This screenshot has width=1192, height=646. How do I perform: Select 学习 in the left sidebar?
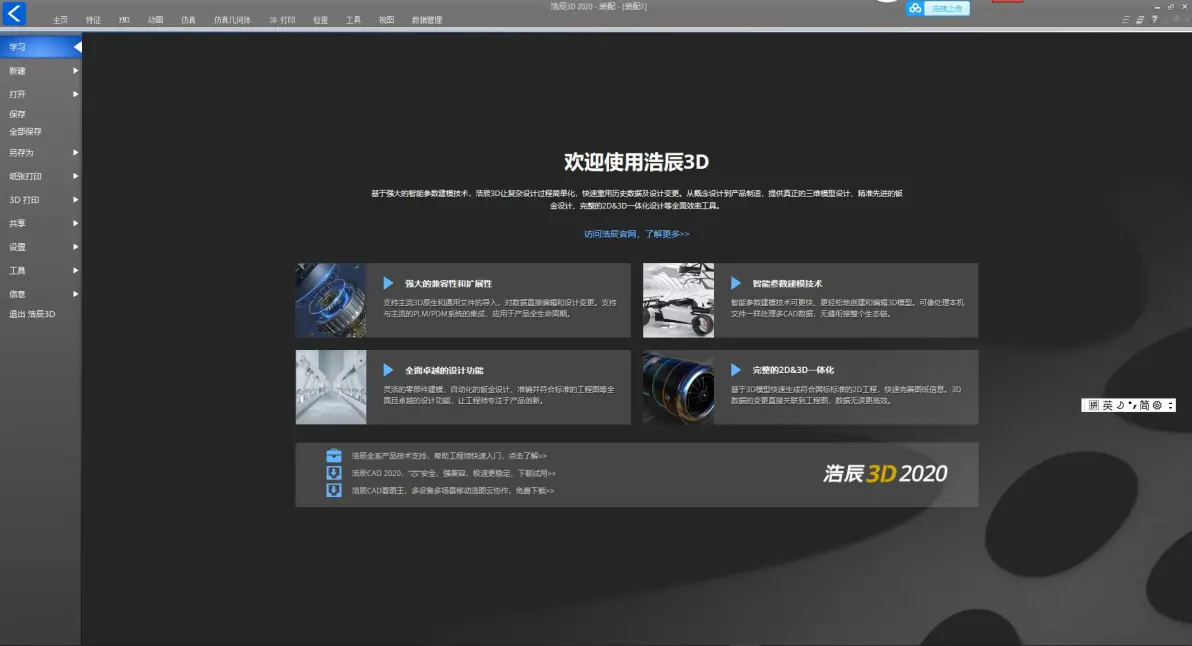pos(40,47)
